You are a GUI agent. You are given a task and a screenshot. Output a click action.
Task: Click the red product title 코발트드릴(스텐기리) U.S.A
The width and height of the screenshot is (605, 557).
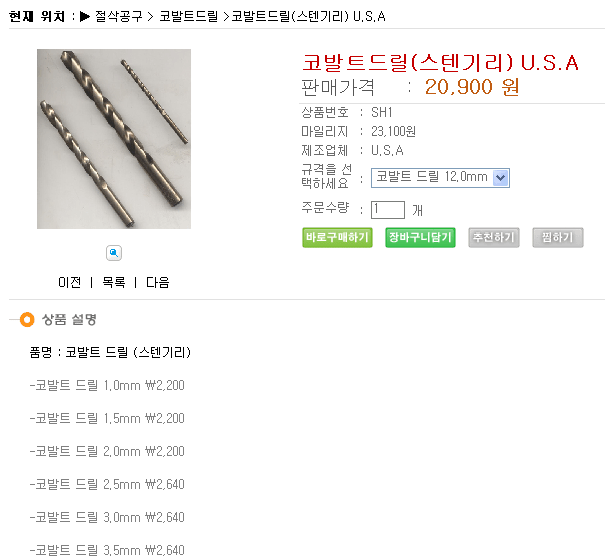(440, 63)
